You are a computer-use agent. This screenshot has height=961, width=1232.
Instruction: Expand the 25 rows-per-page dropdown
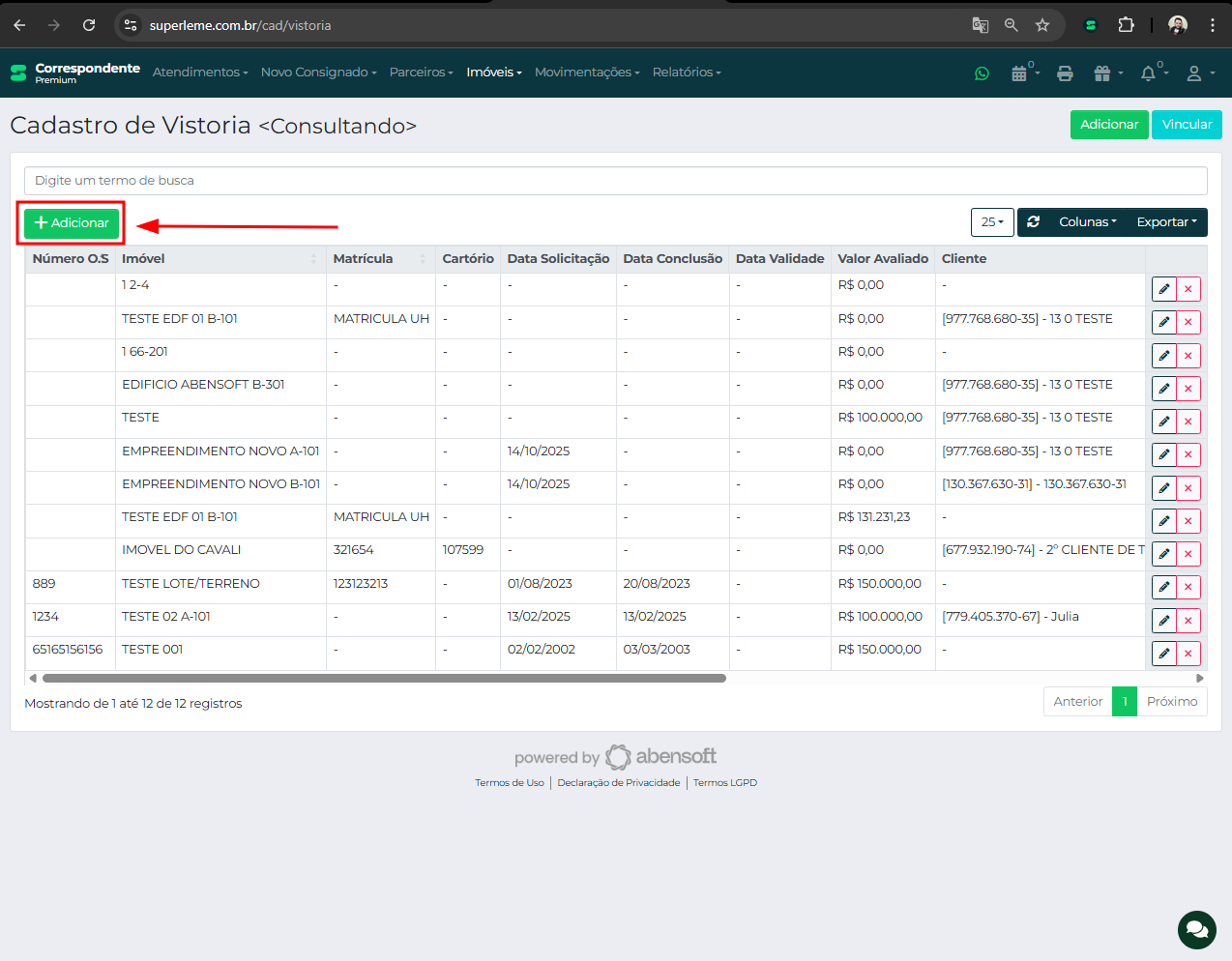992,222
